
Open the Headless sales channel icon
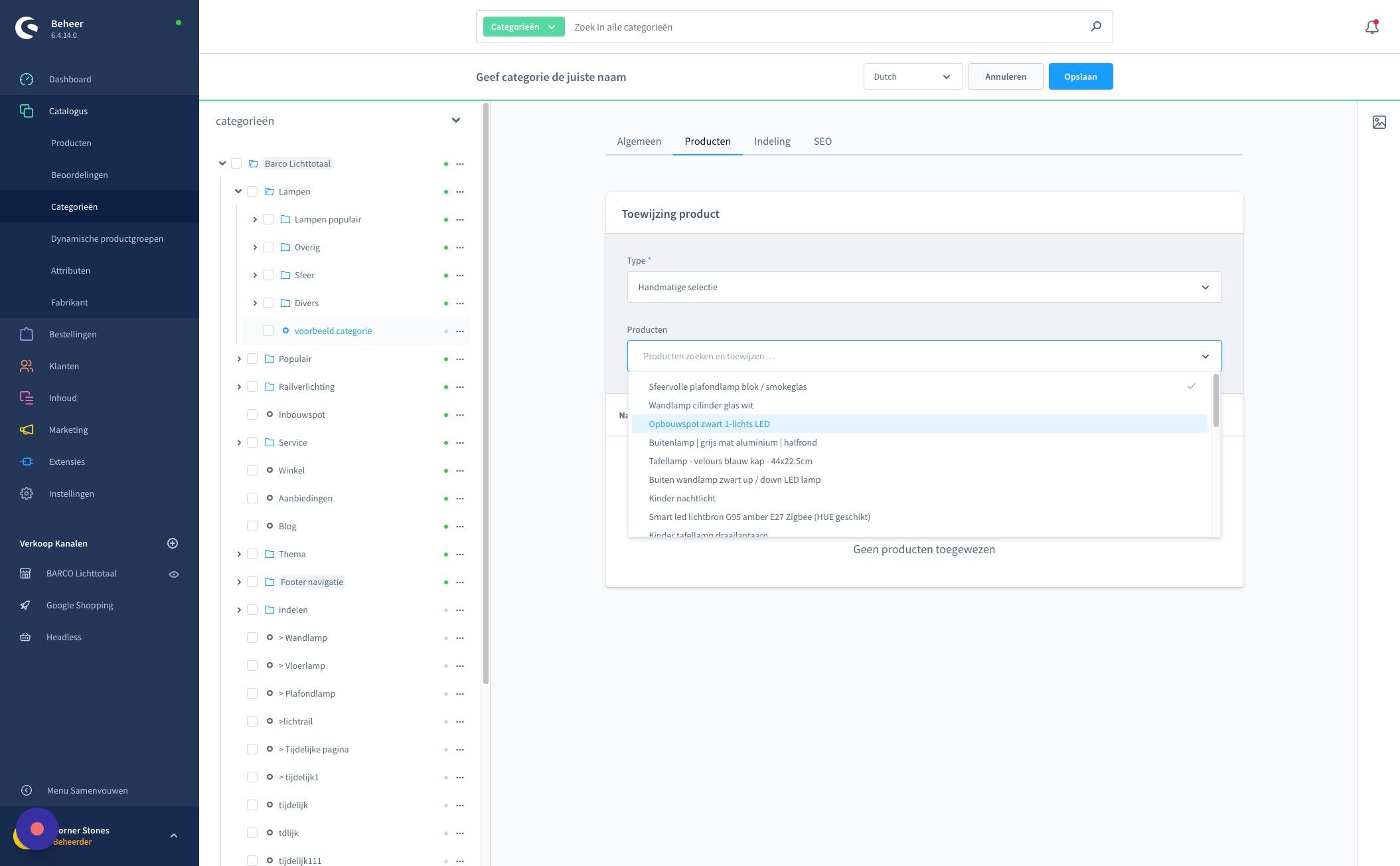point(25,637)
